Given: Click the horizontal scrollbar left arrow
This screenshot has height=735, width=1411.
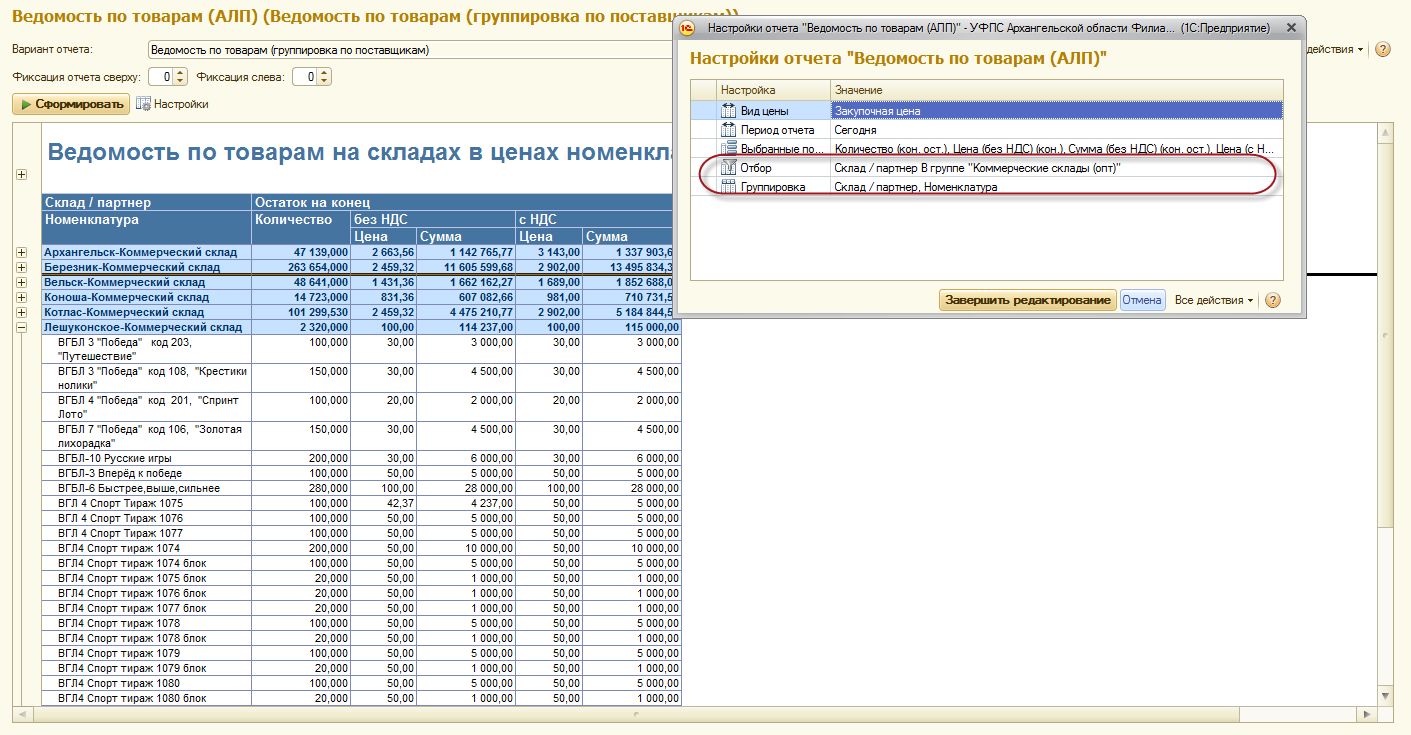Looking at the screenshot, I should click(x=20, y=715).
